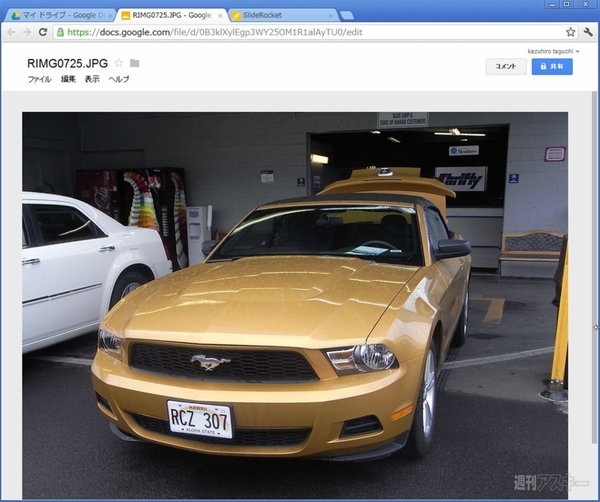Screen dimensions: 600x502
Task: Click the コメント button
Action: (506, 67)
